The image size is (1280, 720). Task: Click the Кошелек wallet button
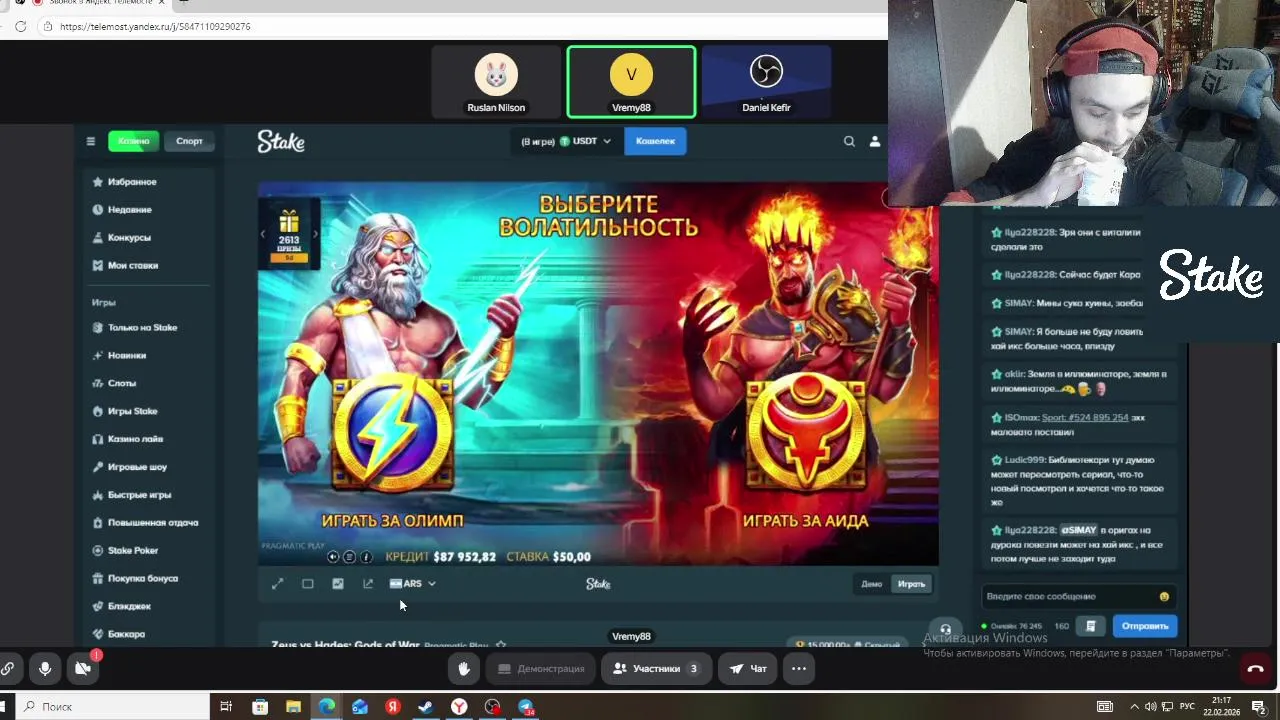(655, 141)
